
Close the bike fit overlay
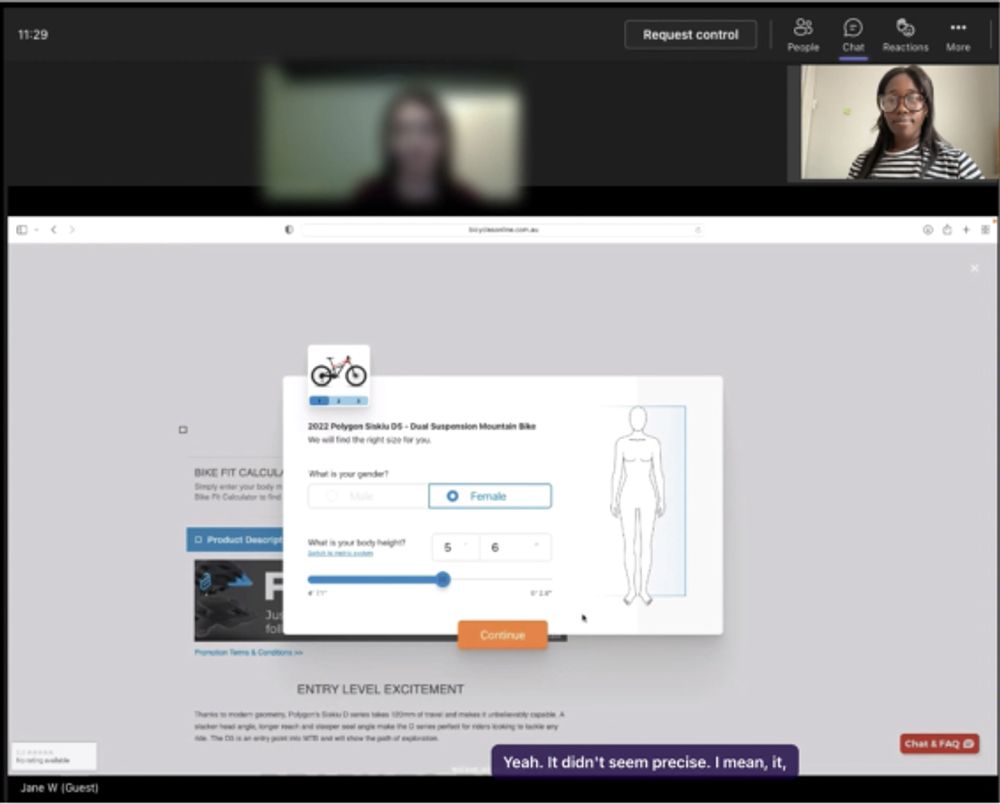click(974, 268)
